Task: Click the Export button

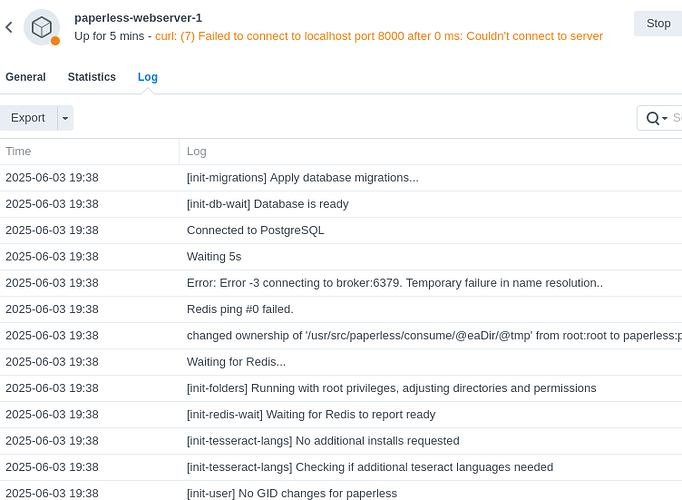Action: 28,118
